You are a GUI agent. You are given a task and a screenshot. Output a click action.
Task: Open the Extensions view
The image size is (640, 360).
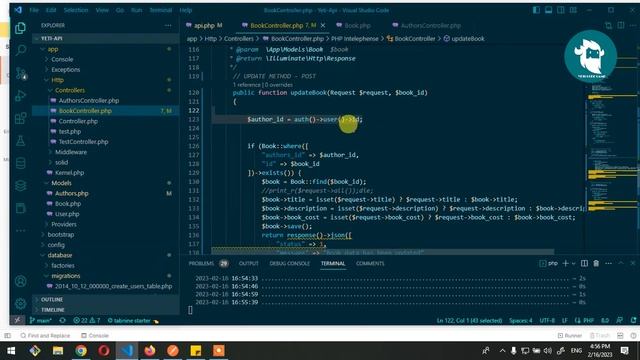(x=20, y=118)
